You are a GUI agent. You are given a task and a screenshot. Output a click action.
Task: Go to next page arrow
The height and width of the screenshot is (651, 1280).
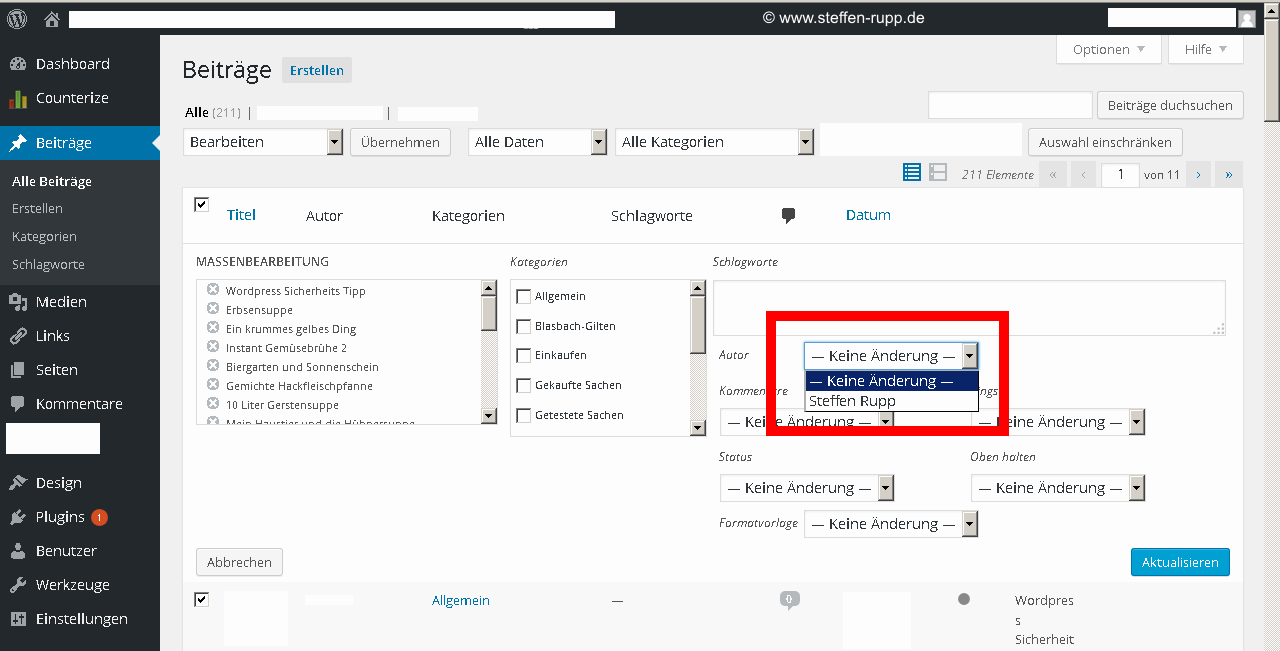point(1198,174)
